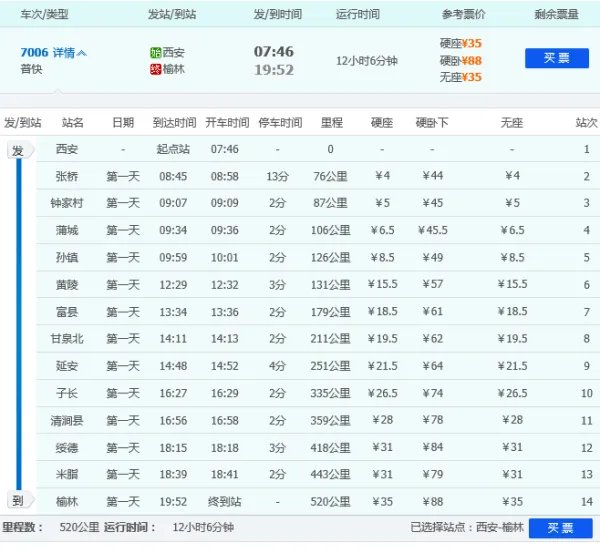Click the 开车时间 detail column header

(x=227, y=123)
